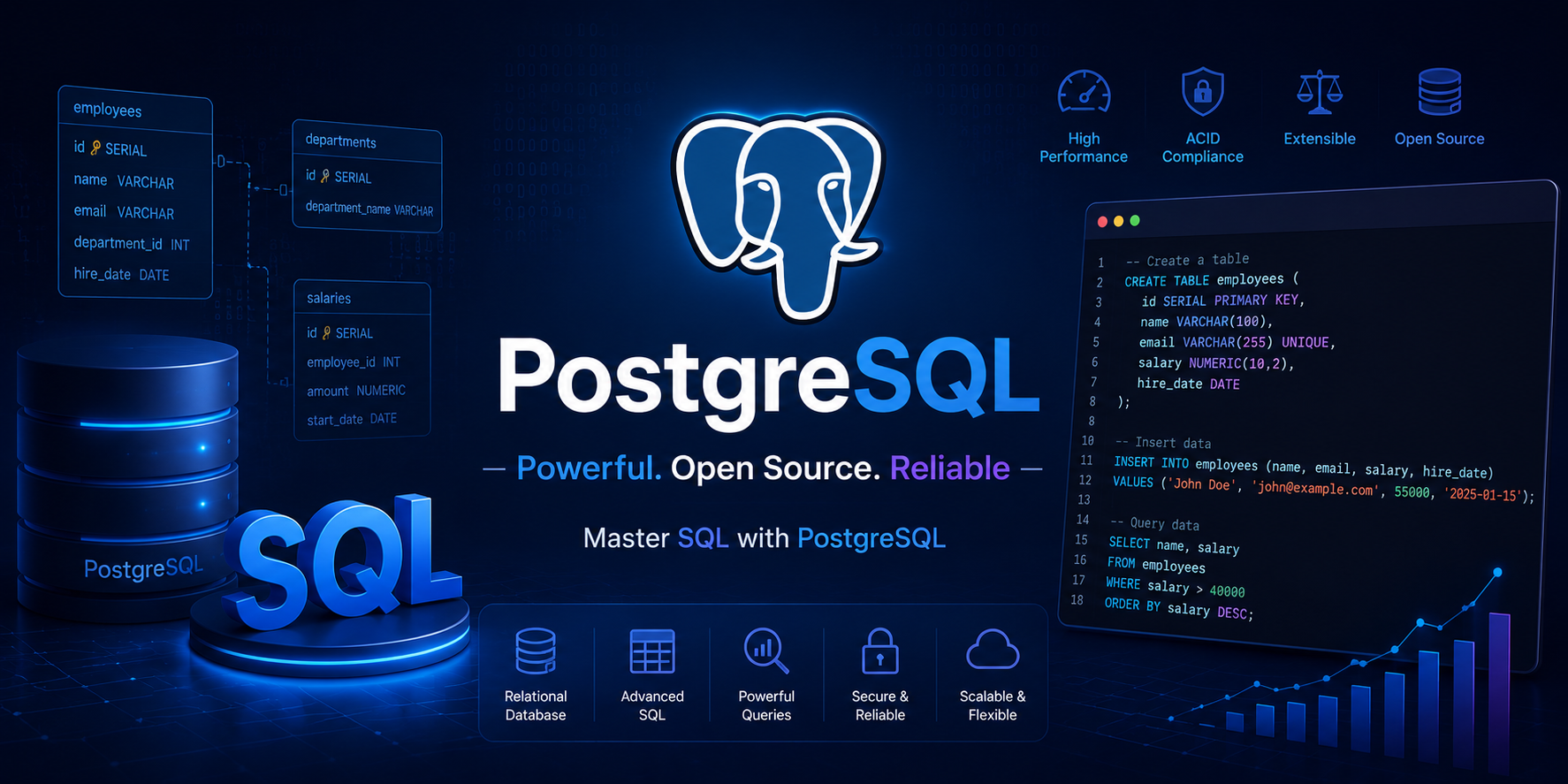The width and height of the screenshot is (1568, 784).
Task: Click id SERIAL PRIMARY KEY code line
Action: [x=1223, y=301]
